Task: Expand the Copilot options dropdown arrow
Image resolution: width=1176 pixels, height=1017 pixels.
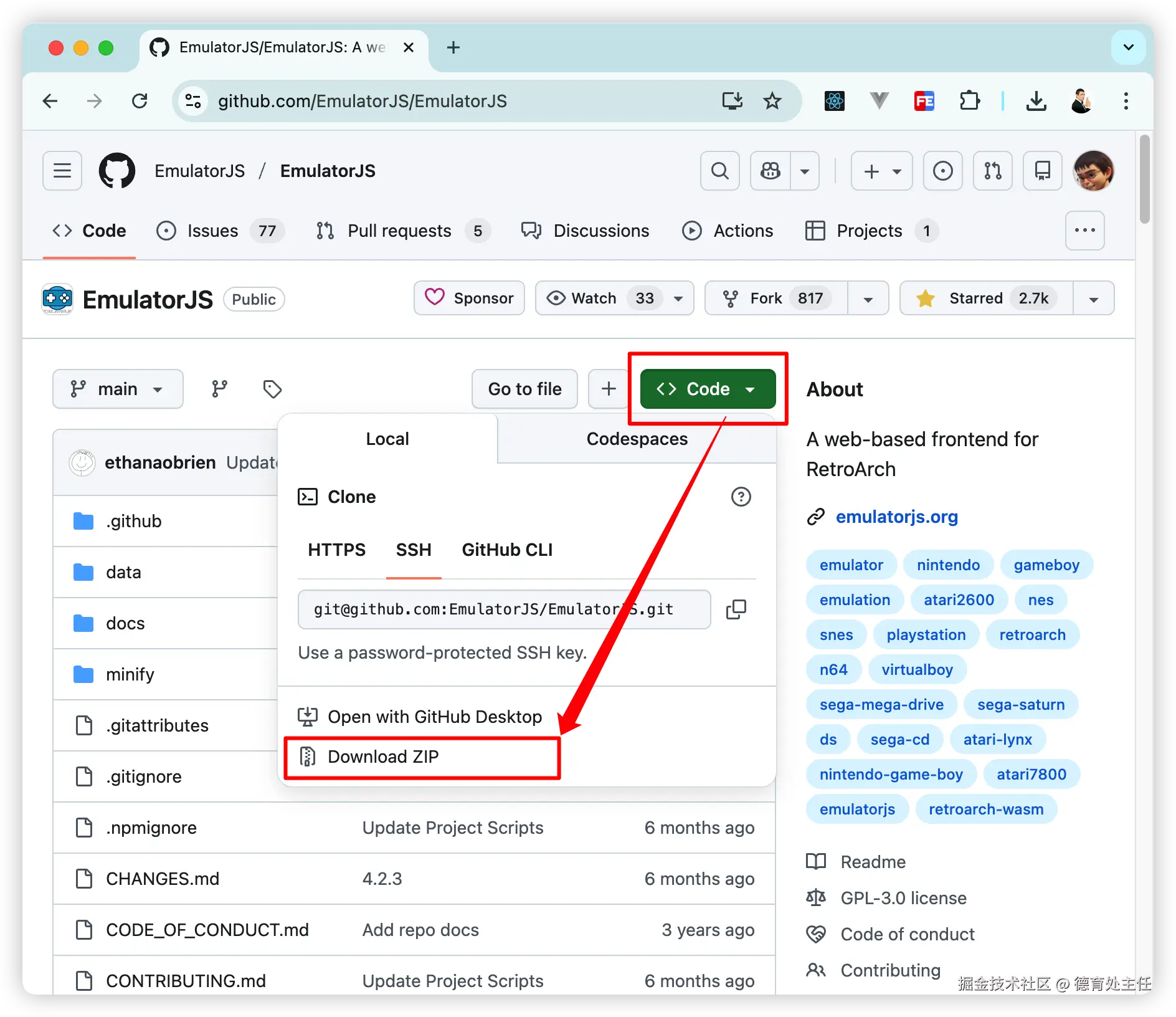Action: coord(805,171)
